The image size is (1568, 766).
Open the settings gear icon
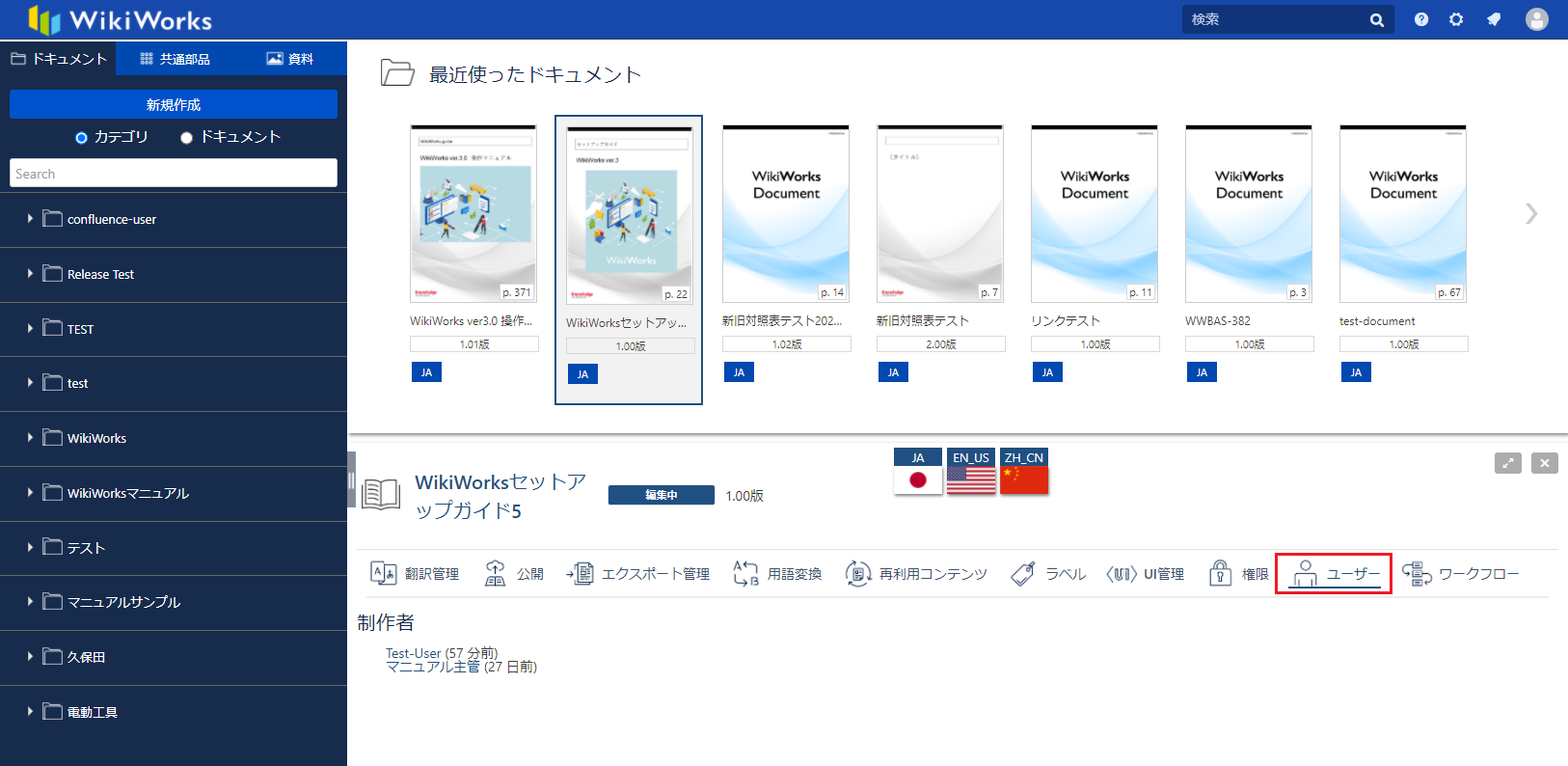tap(1456, 19)
